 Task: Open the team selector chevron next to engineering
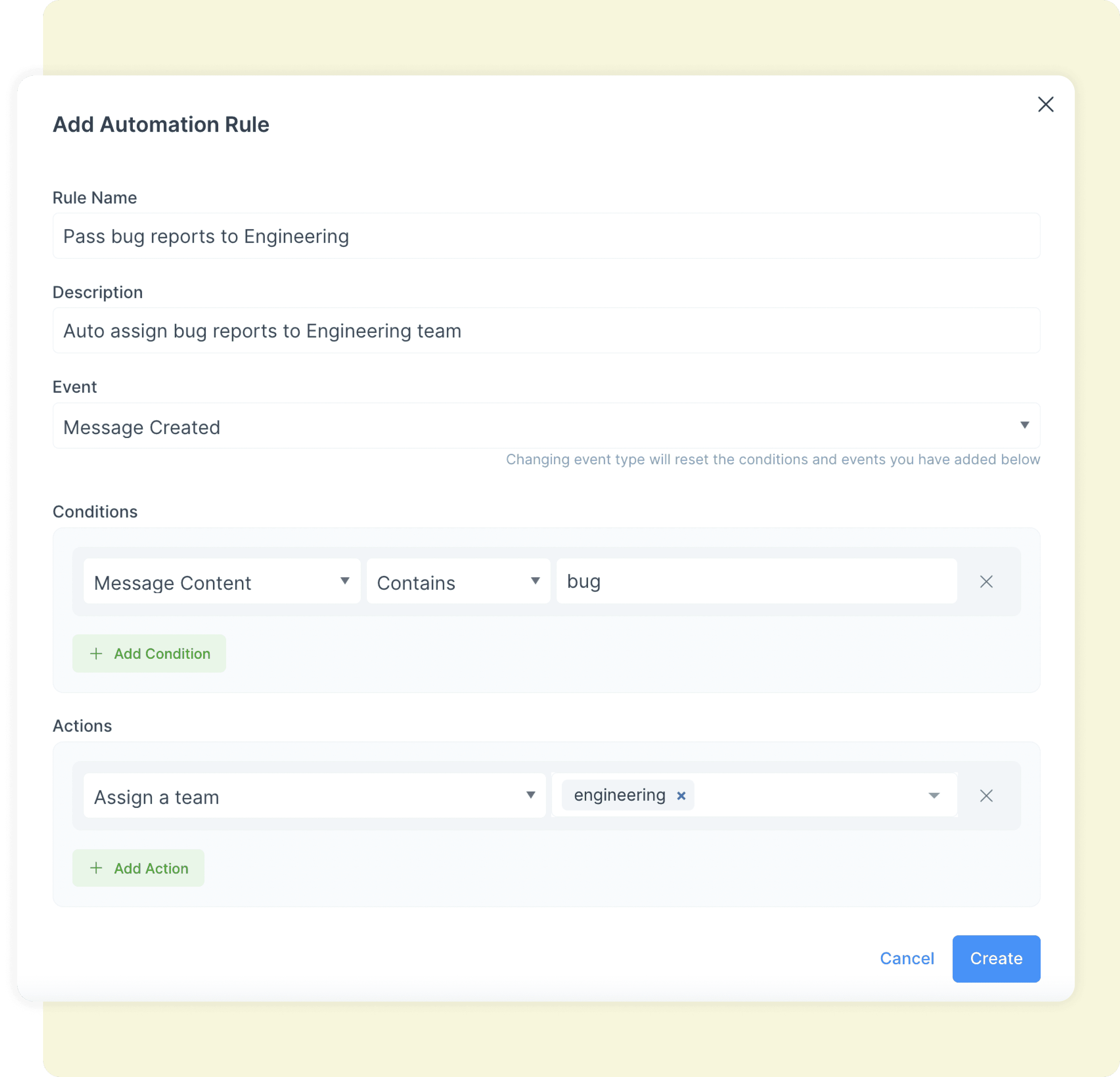[934, 795]
